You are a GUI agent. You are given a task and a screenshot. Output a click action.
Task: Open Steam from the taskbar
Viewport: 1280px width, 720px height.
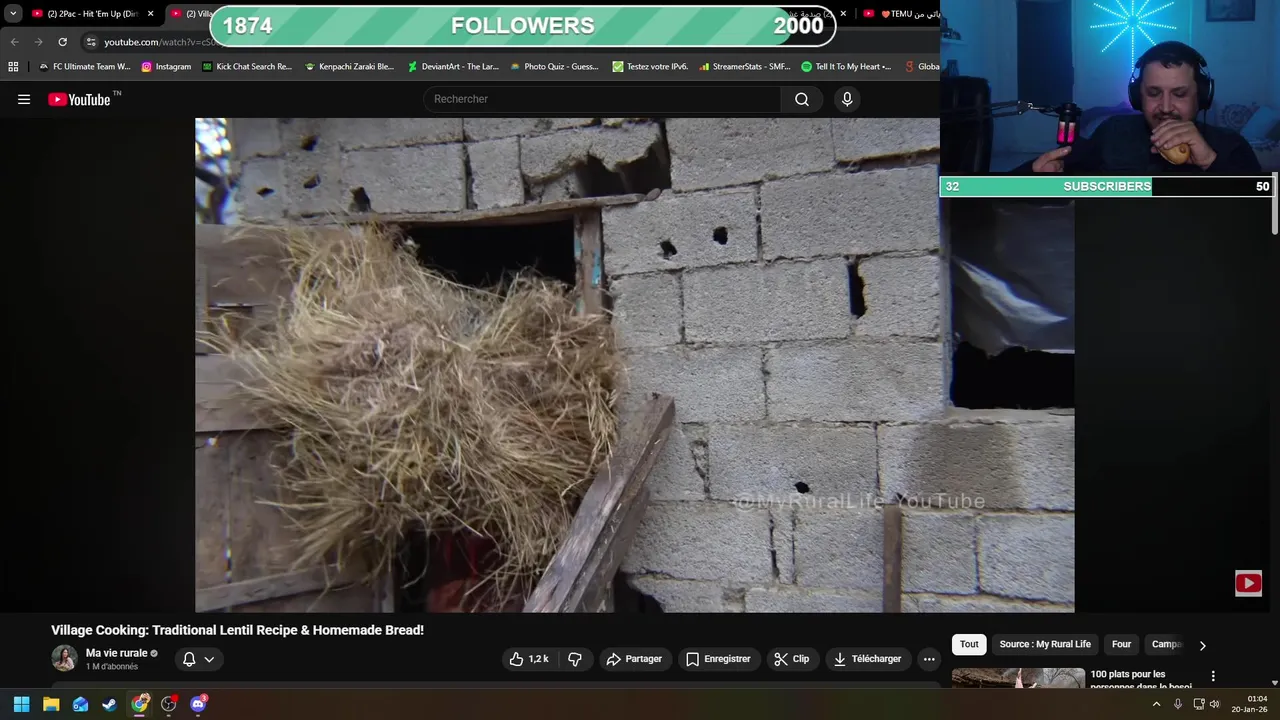[x=109, y=704]
